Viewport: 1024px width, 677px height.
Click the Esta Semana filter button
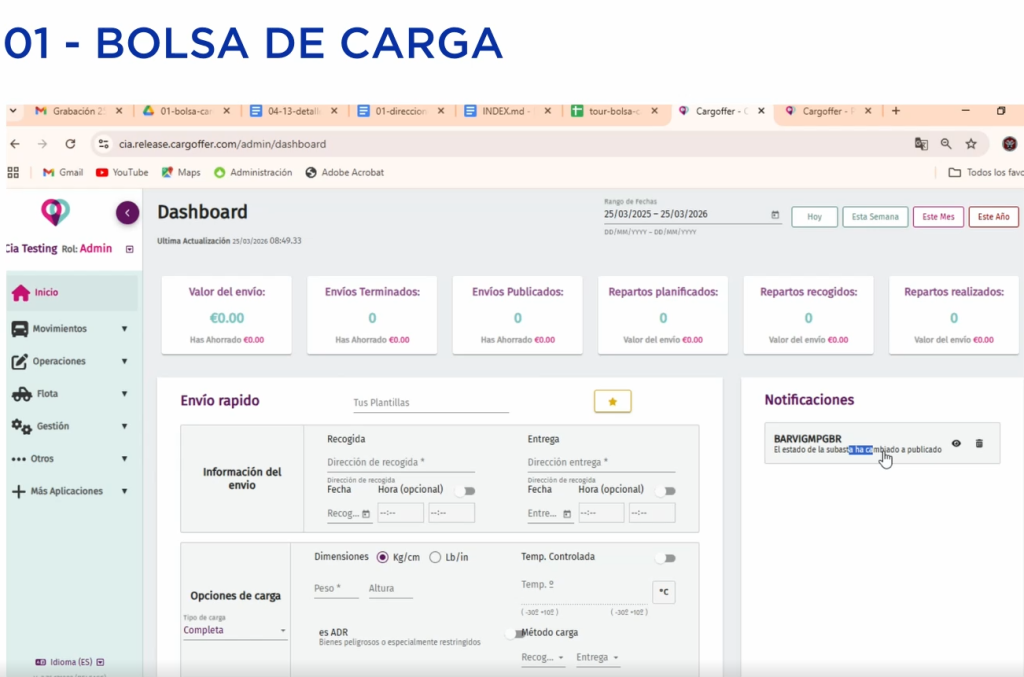pos(875,217)
